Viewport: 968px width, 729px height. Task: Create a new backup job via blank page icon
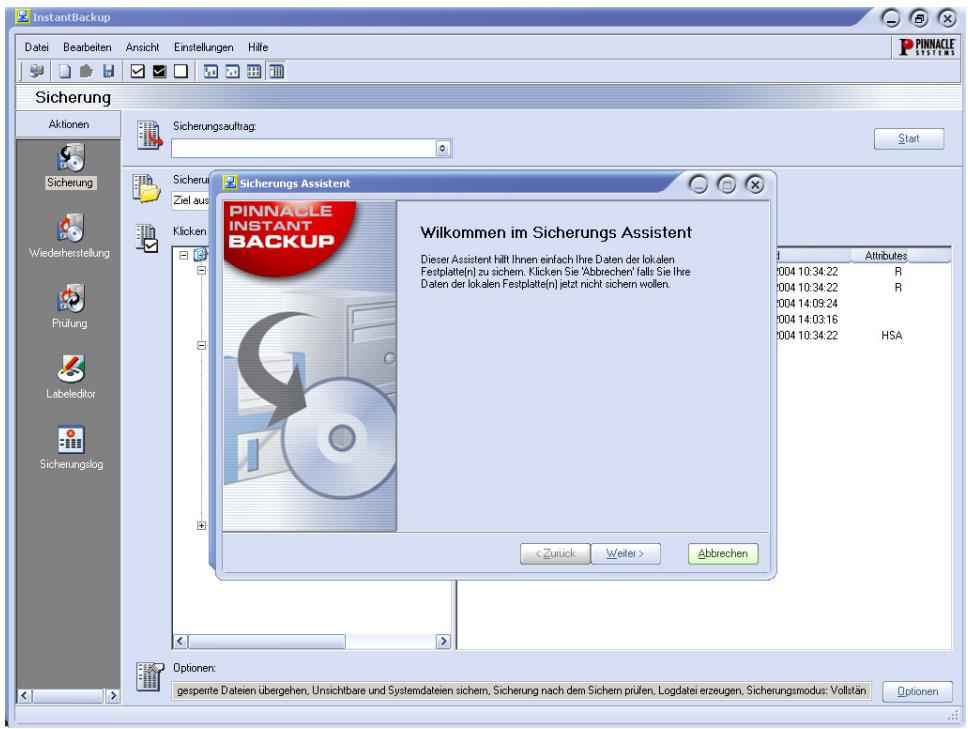pyautogui.click(x=65, y=71)
